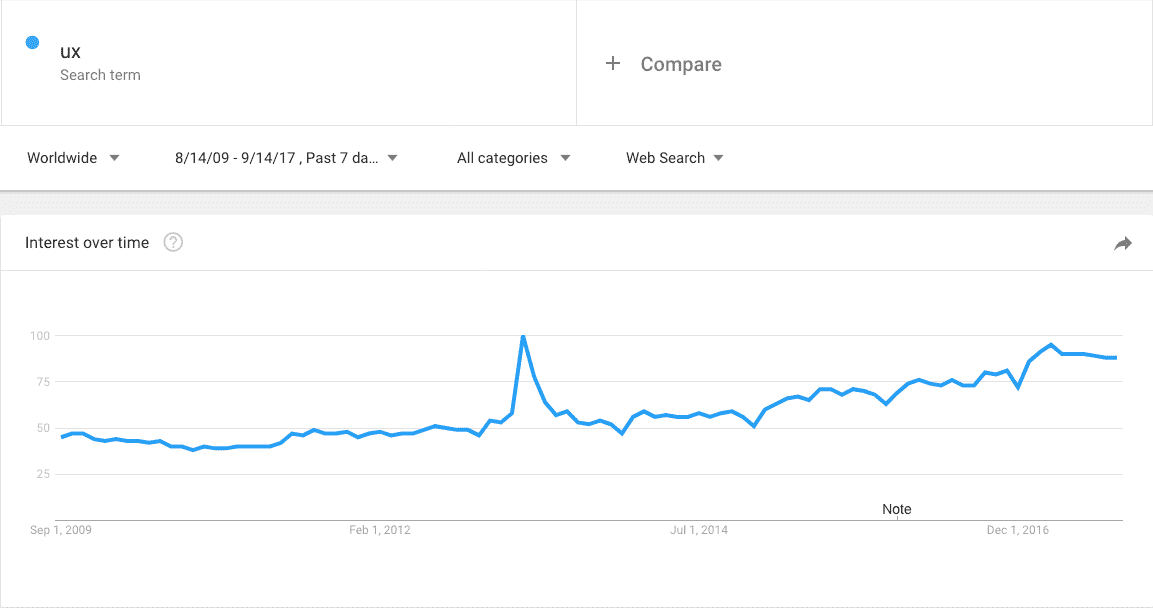Click the Interest over time heading
This screenshot has height=608, width=1153.
pos(87,243)
